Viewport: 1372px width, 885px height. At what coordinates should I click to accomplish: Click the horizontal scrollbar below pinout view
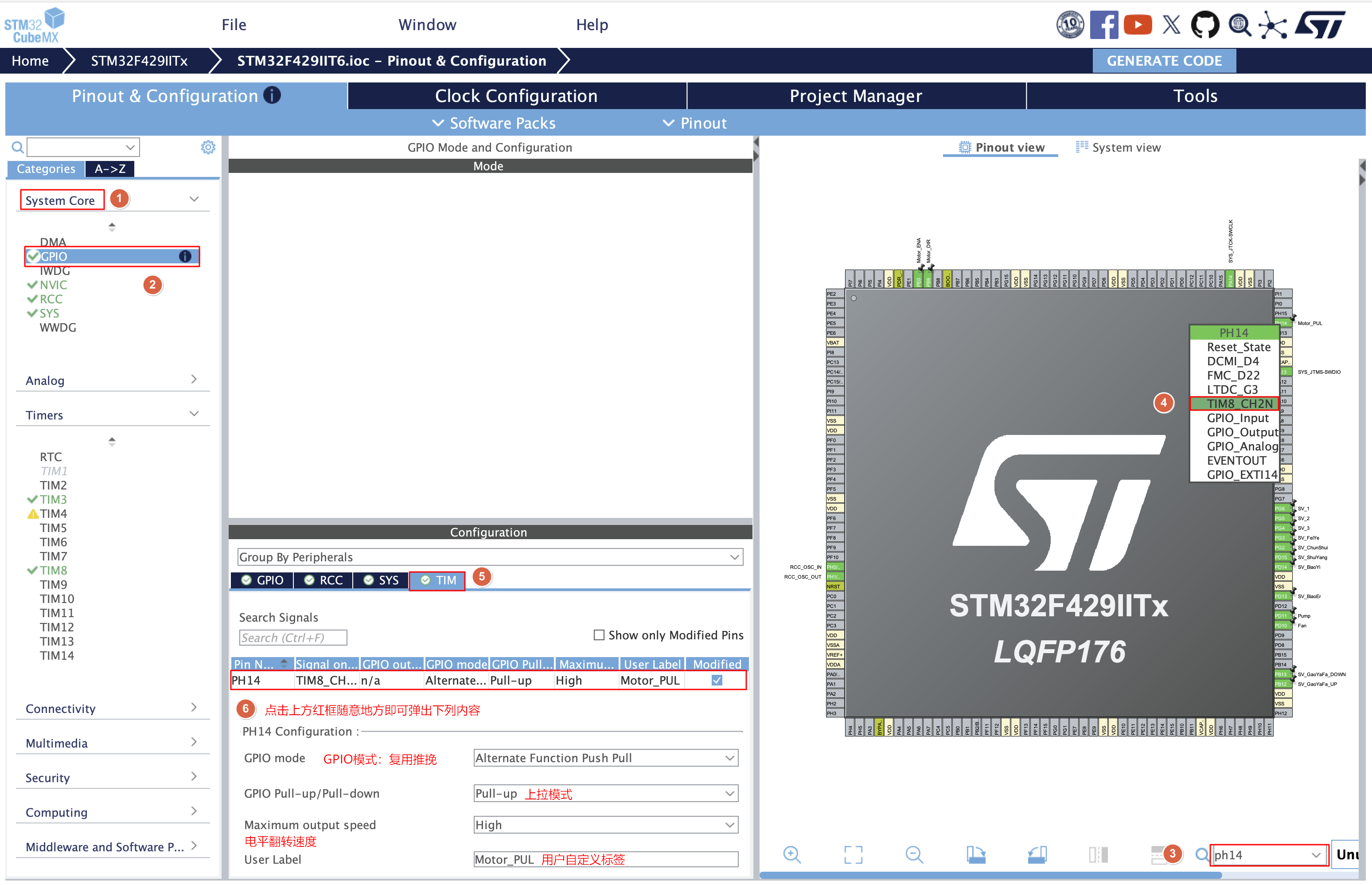990,875
